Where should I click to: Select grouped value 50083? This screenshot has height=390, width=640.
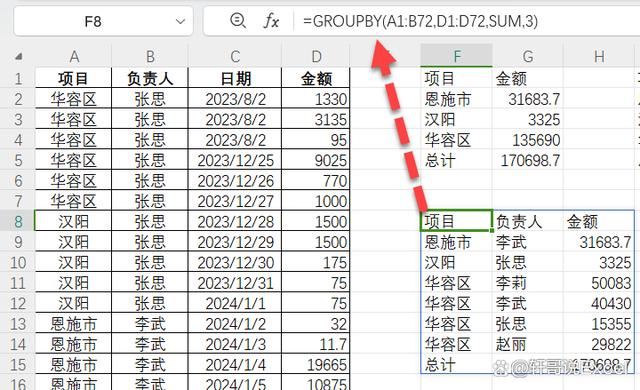599,283
